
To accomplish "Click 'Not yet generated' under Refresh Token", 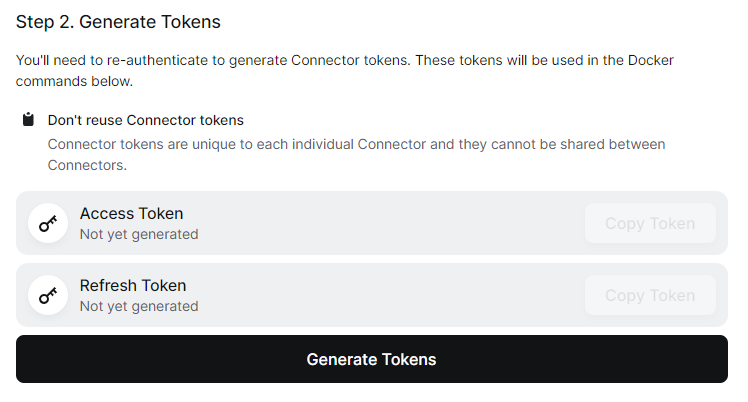I will [139, 307].
